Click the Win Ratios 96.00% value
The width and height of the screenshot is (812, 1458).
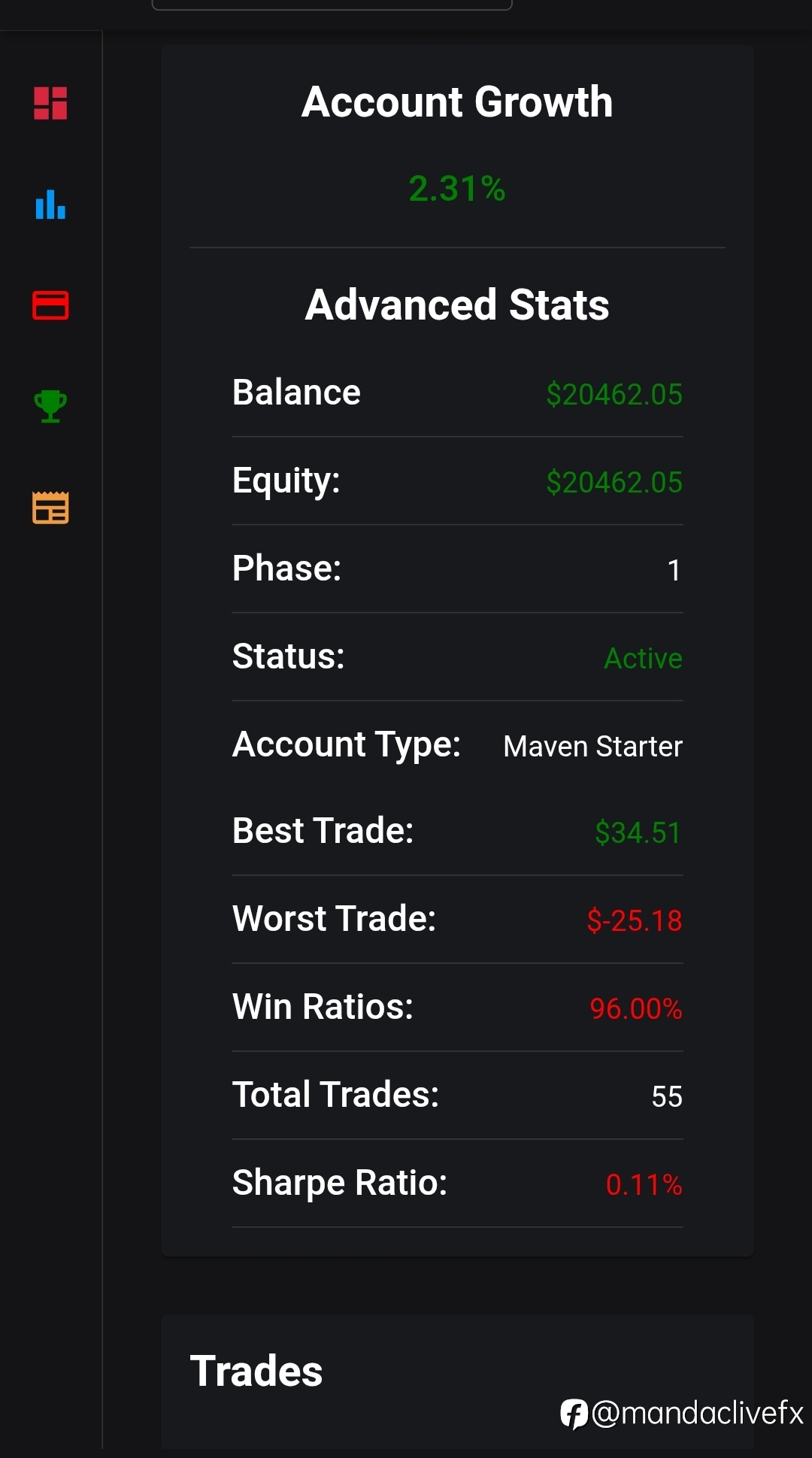635,1008
